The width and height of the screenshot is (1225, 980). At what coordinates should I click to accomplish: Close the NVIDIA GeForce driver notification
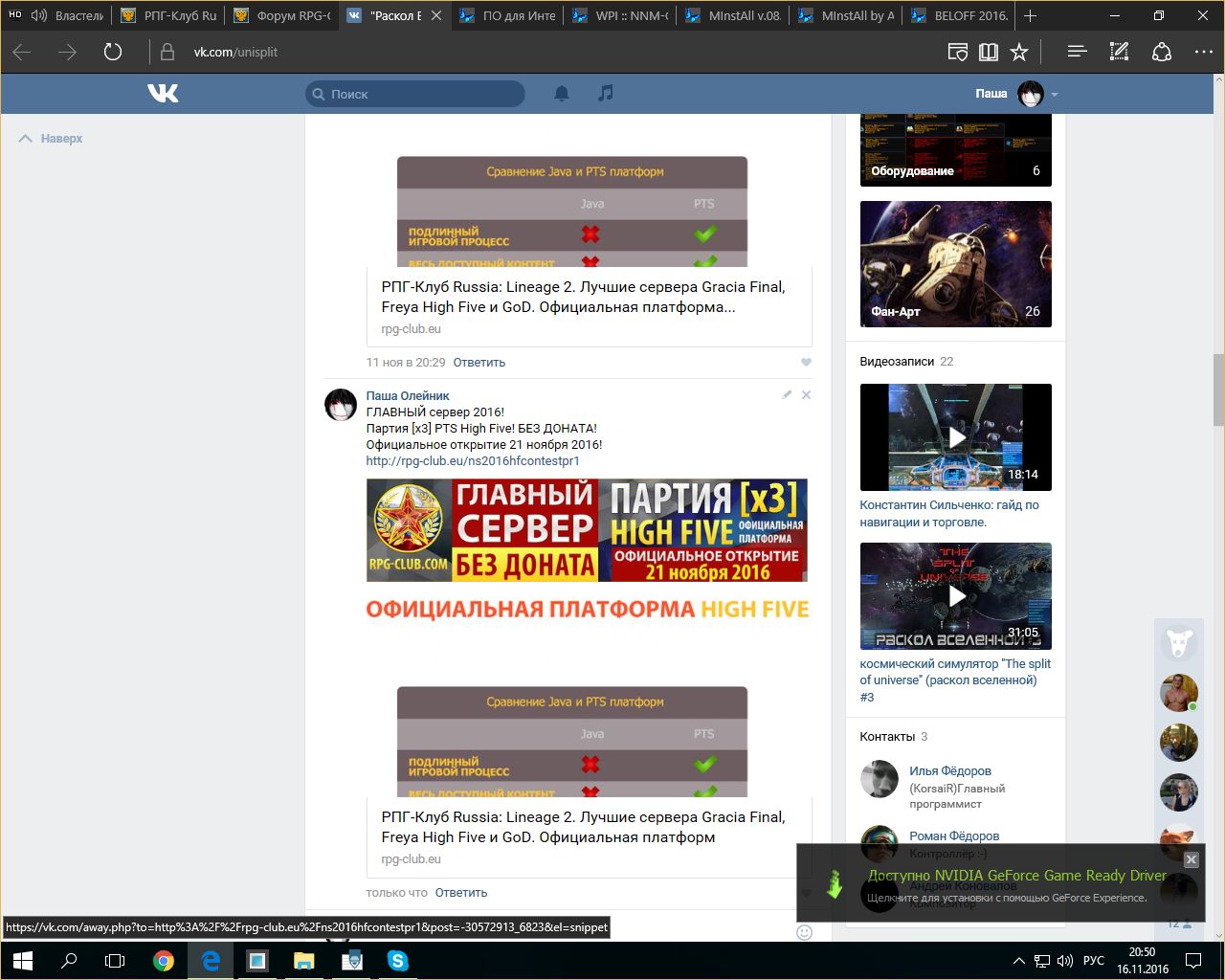[1191, 859]
